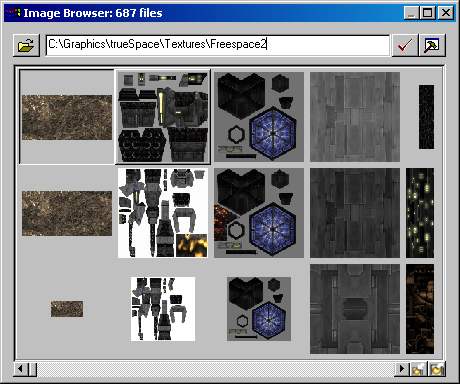Image resolution: width=460 pixels, height=384 pixels.
Task: Click the Image Browser title bar icon
Action: 14,13
